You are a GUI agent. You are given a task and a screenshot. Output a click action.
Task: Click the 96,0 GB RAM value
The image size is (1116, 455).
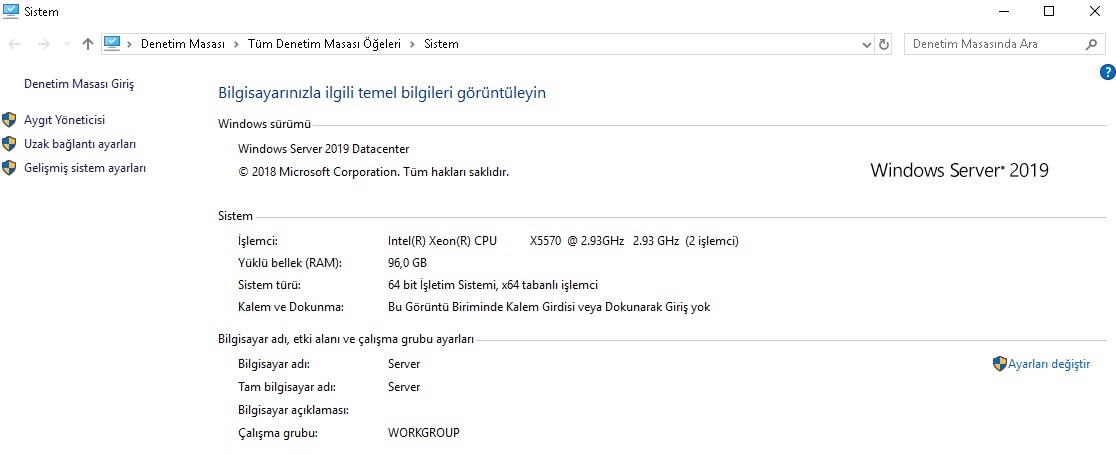tap(407, 263)
